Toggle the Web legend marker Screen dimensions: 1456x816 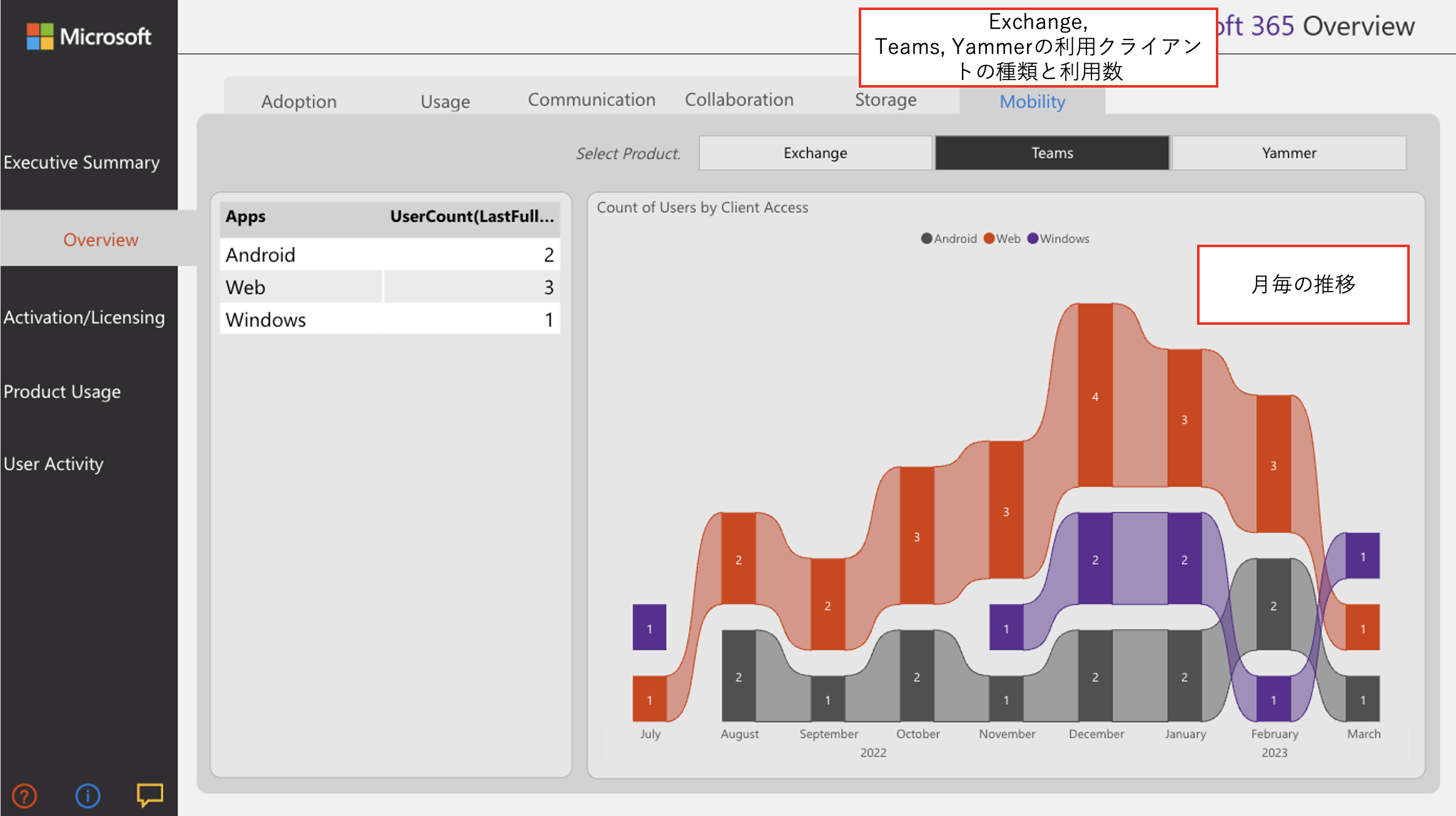click(989, 238)
